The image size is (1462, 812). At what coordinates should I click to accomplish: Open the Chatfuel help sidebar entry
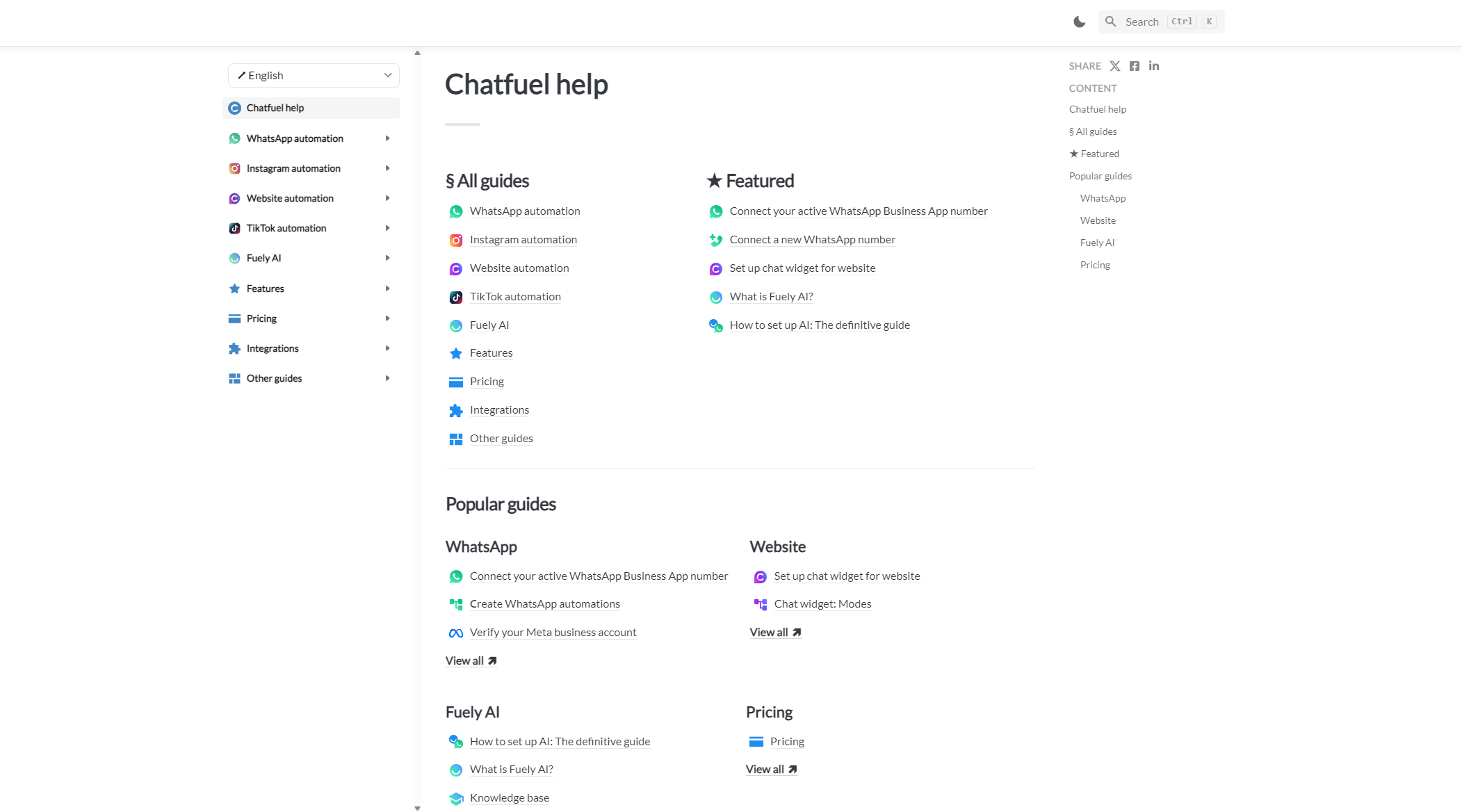pyautogui.click(x=275, y=108)
